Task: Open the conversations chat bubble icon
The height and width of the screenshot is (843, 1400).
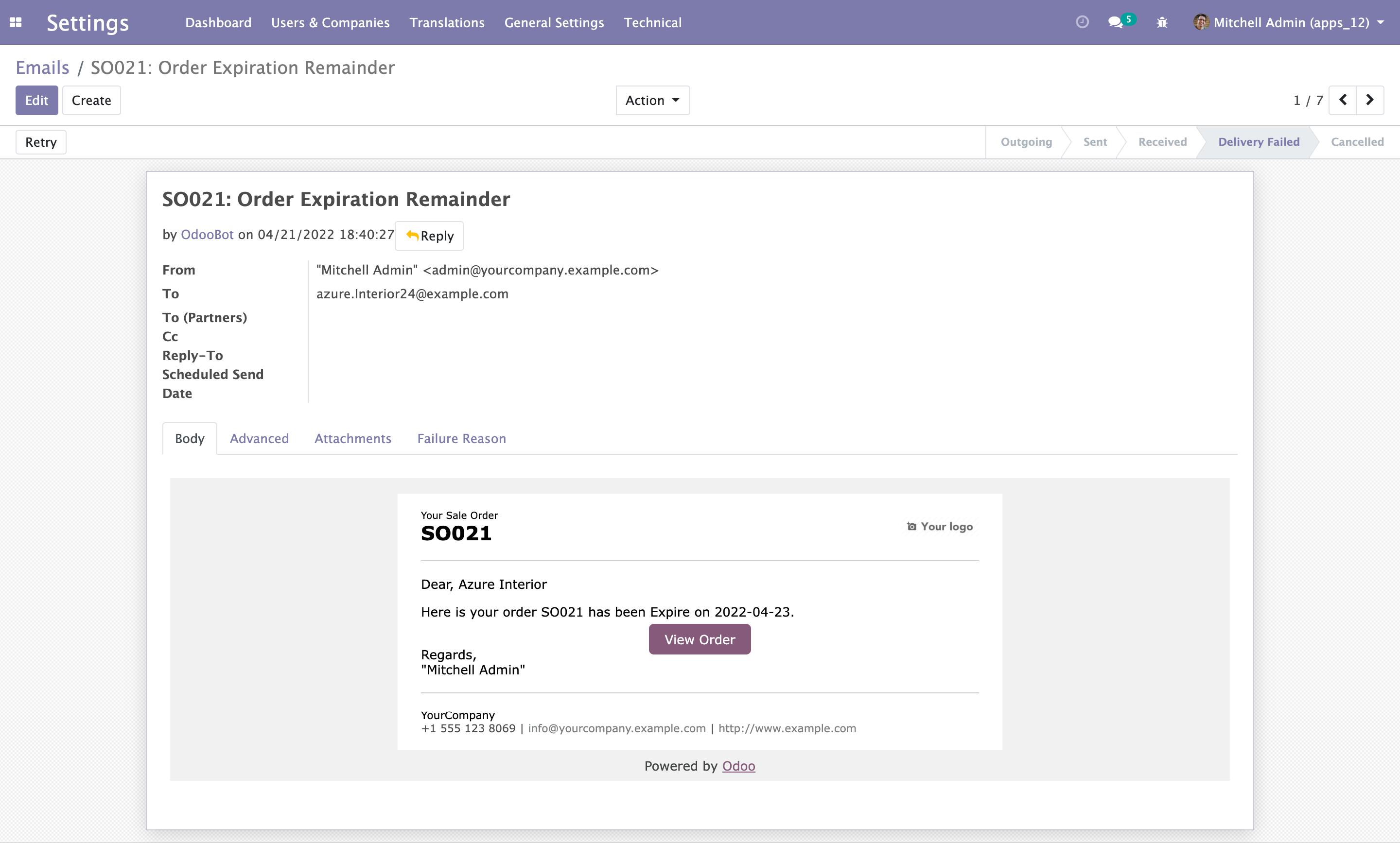Action: (x=1115, y=23)
